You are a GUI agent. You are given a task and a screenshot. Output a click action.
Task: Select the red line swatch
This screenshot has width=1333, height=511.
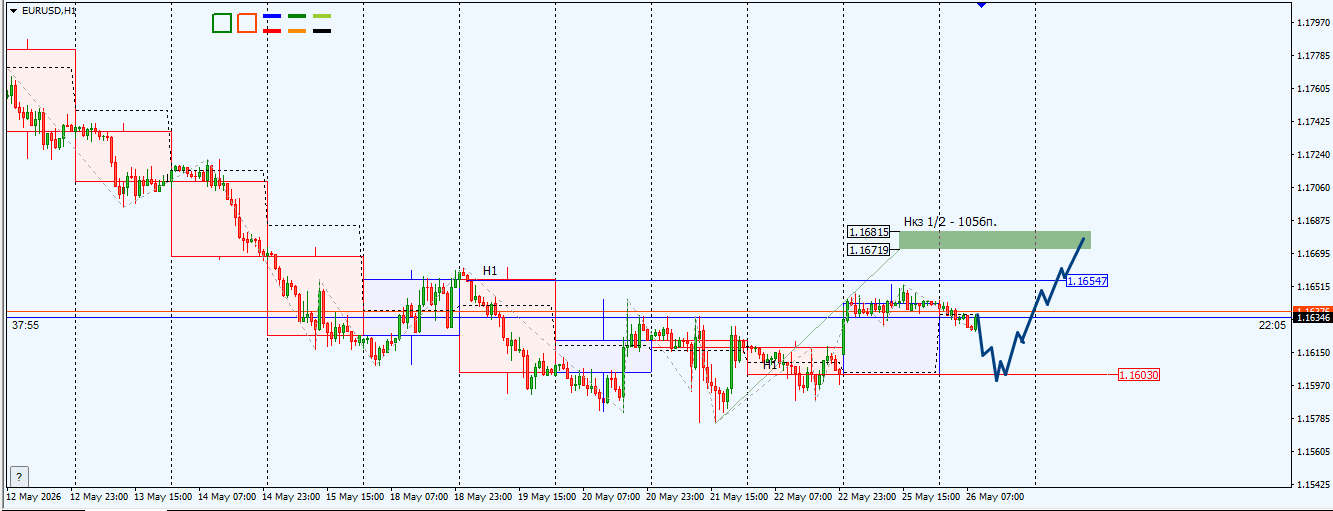click(x=271, y=31)
